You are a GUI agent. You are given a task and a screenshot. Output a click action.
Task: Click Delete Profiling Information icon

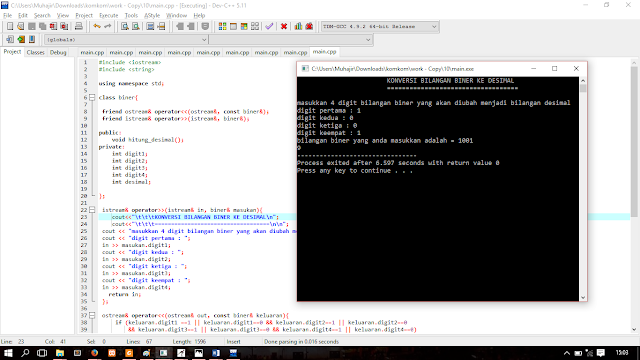pos(309,27)
